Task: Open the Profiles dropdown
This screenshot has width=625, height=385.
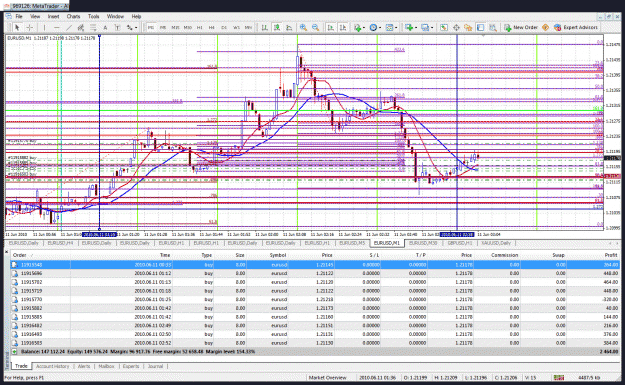Action: coord(427,28)
